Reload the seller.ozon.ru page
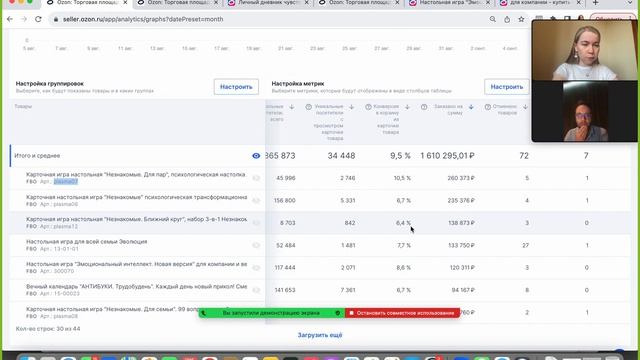Image resolution: width=640 pixels, height=360 pixels. (38, 19)
